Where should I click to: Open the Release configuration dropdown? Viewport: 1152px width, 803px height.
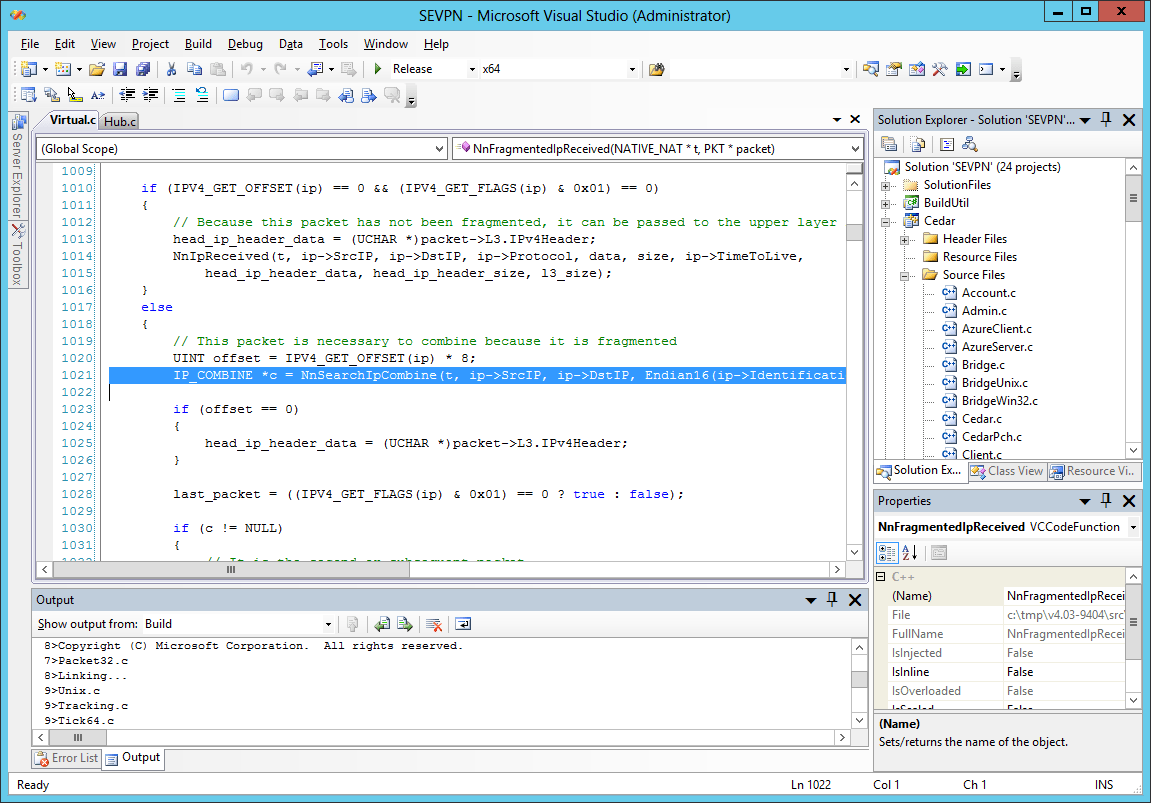tap(472, 69)
